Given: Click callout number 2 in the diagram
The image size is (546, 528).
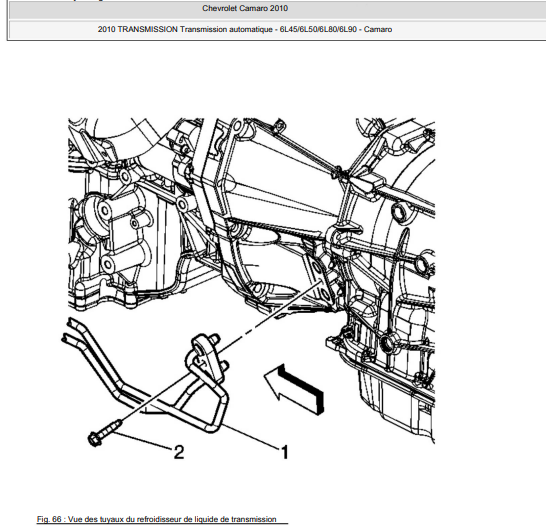Looking at the screenshot, I should 179,452.
